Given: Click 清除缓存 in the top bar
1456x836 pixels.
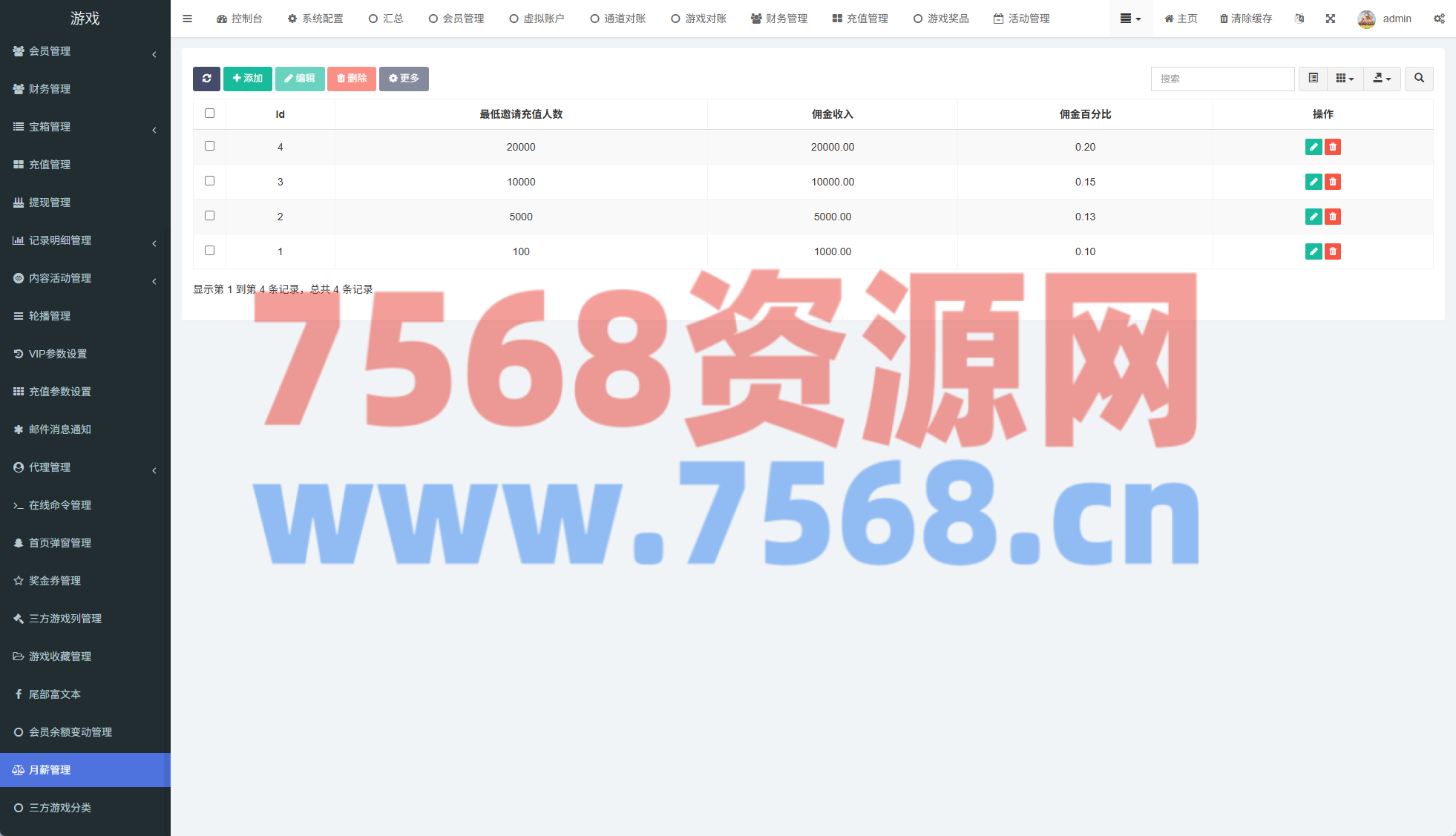Looking at the screenshot, I should [x=1245, y=19].
